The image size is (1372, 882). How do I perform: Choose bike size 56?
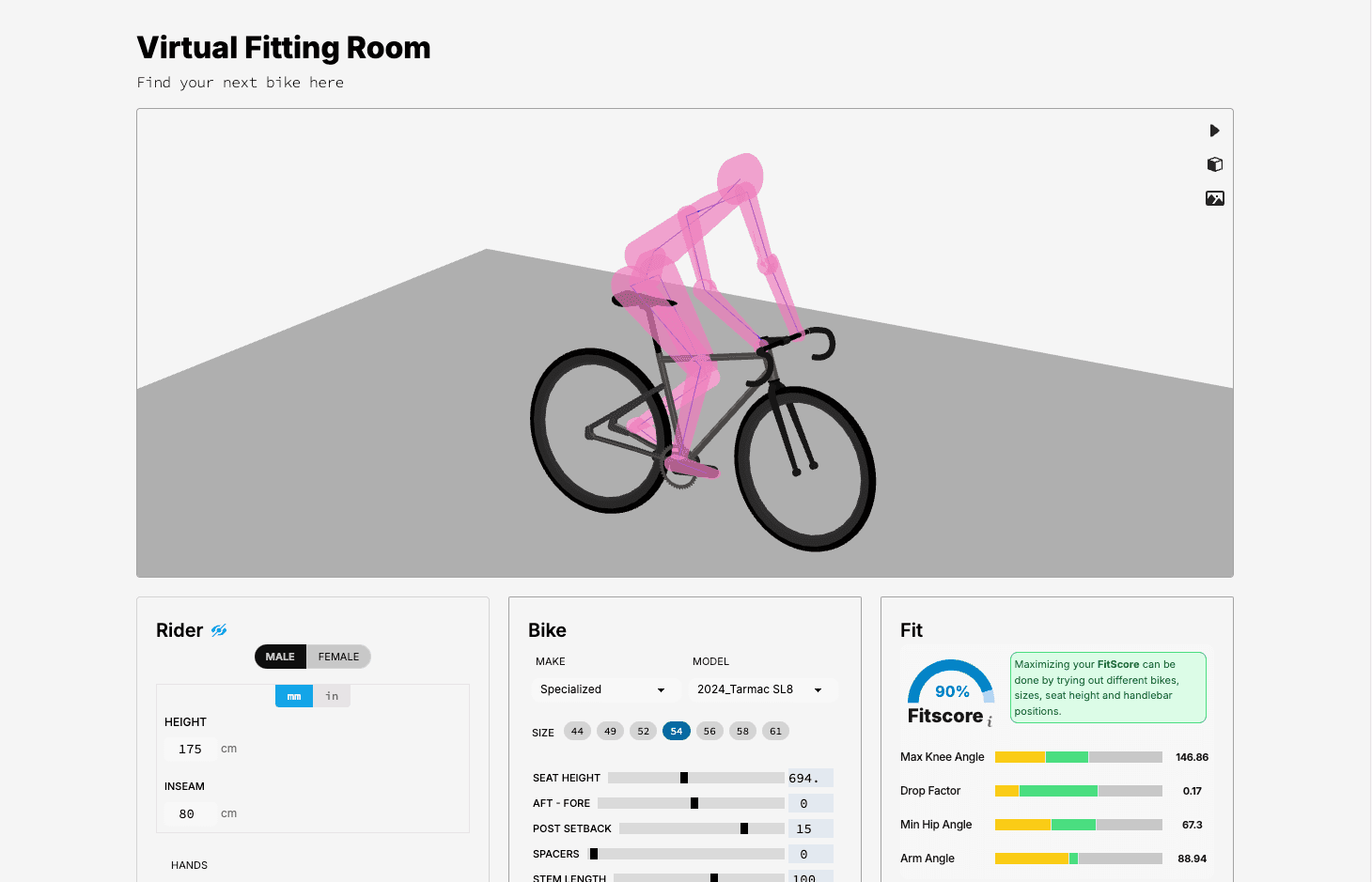click(709, 731)
